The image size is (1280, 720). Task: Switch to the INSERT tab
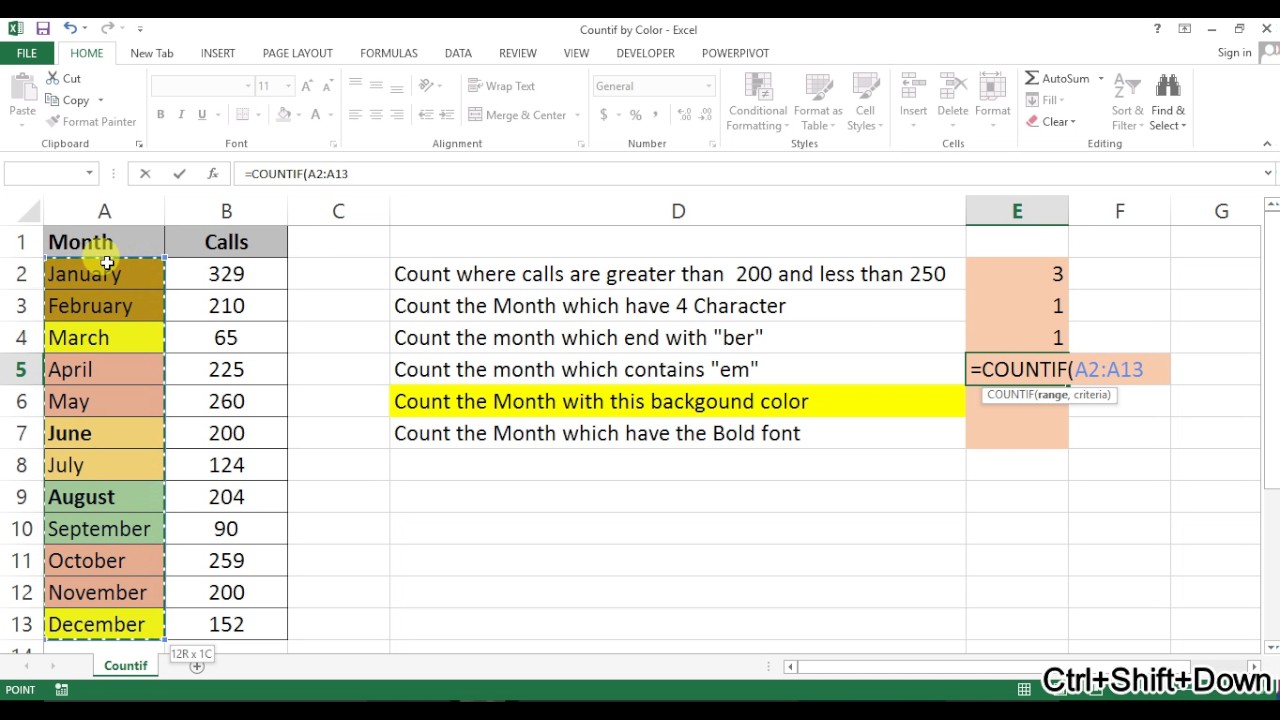pos(218,53)
